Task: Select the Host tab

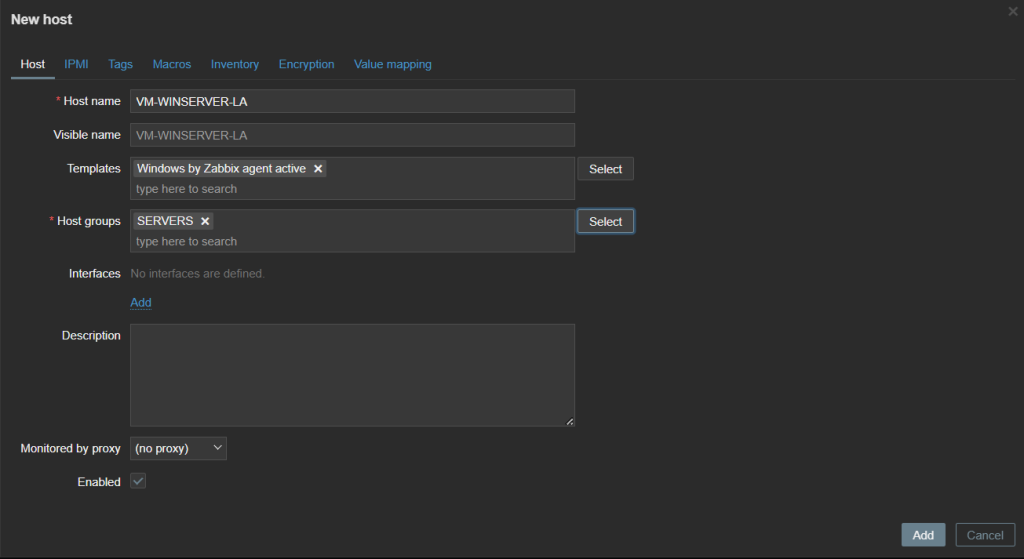Action: coord(33,64)
